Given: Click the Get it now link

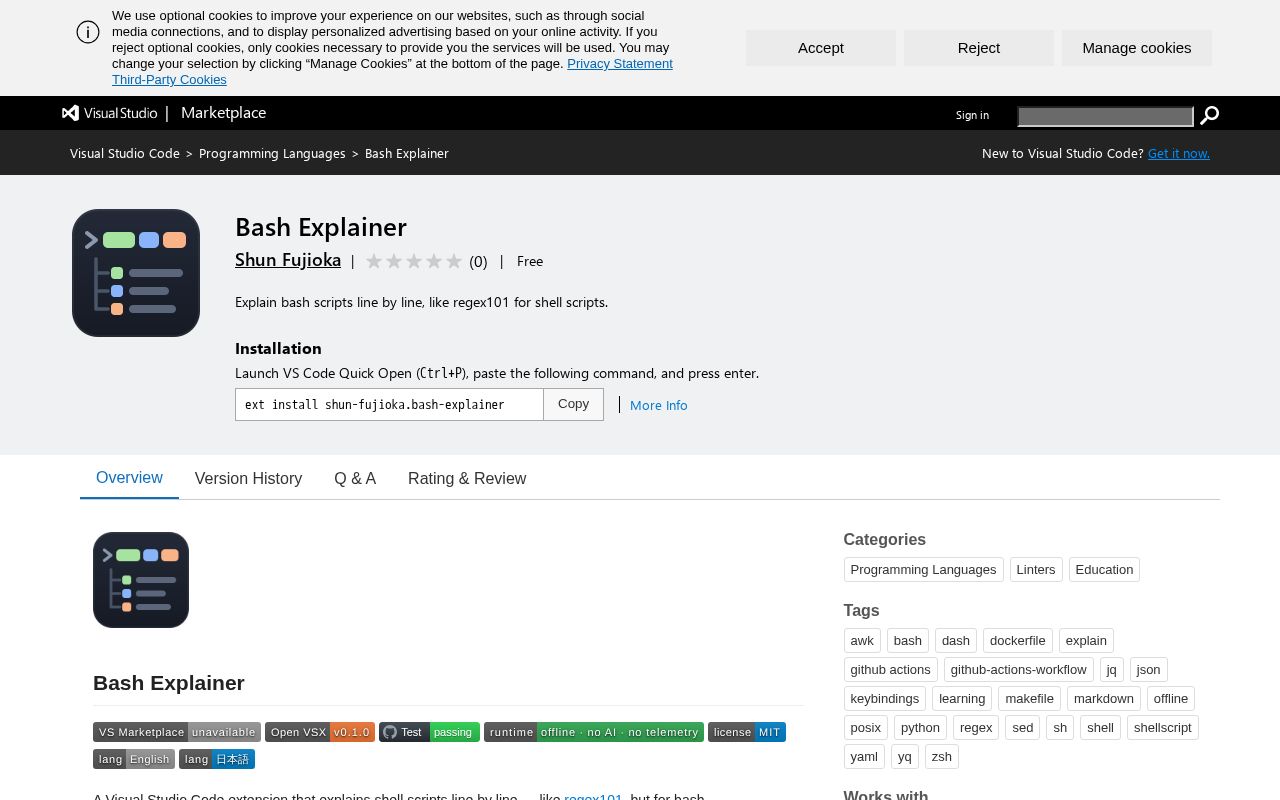Looking at the screenshot, I should [x=1179, y=153].
